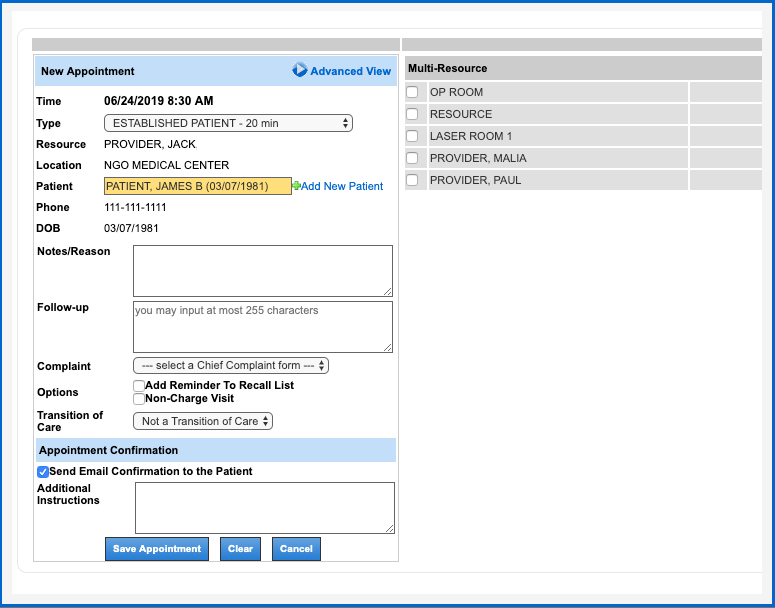Focus the Follow-up text box
Viewport: 775px width, 608px height.
click(x=262, y=327)
